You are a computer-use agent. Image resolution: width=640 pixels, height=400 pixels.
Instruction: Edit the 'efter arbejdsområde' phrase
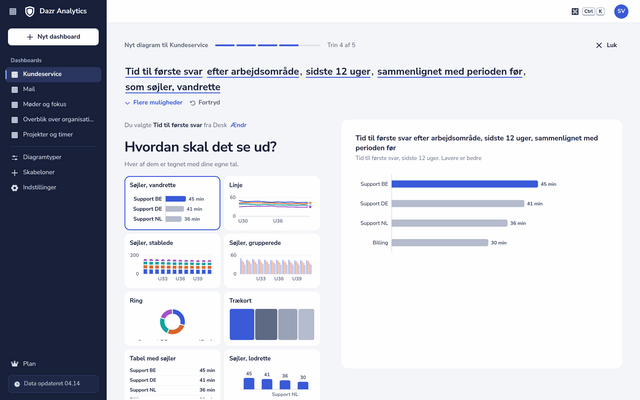[x=253, y=72]
